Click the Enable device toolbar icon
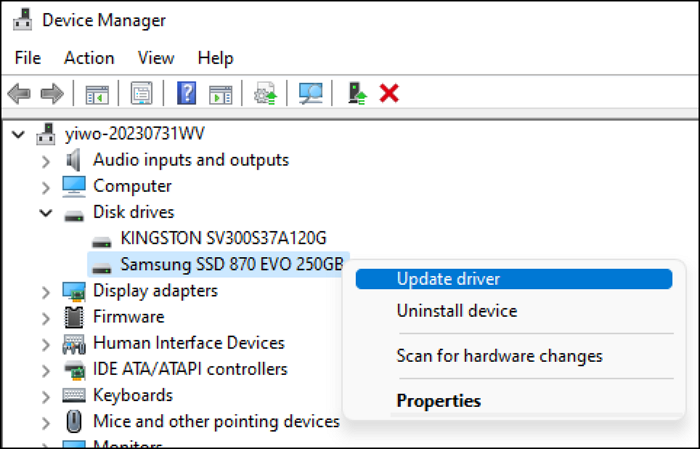 (x=357, y=94)
